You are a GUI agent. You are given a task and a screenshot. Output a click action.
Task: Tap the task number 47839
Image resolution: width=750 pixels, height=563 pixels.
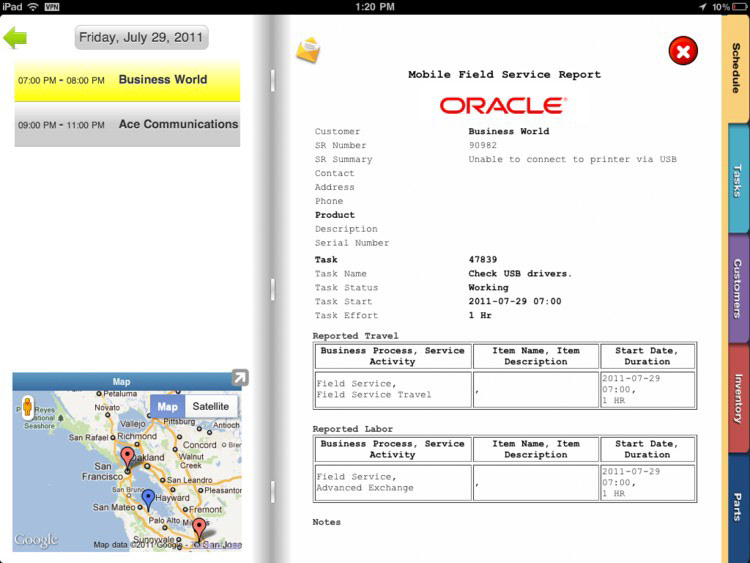pos(483,259)
